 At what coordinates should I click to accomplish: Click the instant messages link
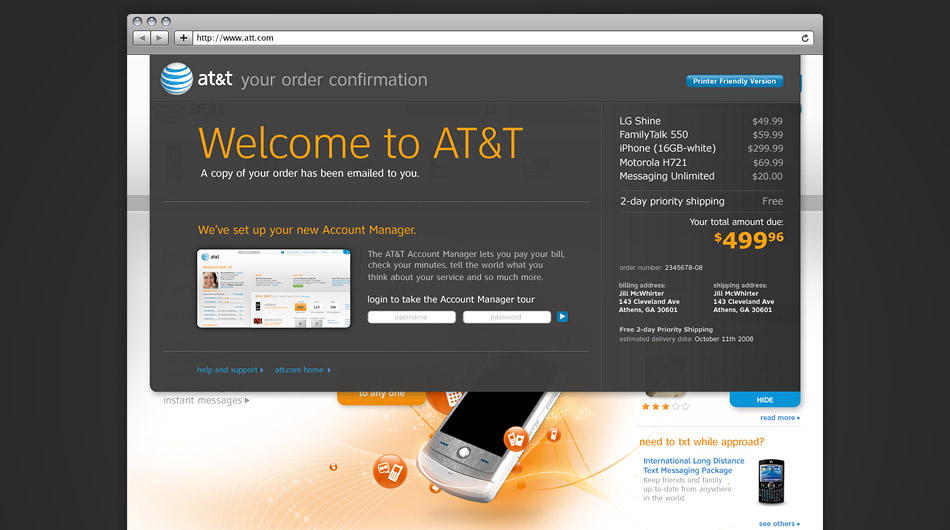click(x=206, y=400)
